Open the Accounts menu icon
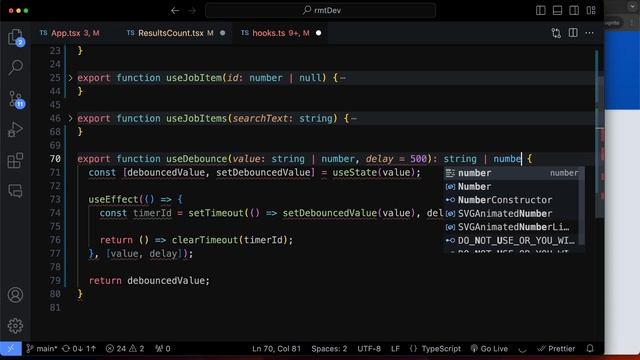Screen dimensions: 640x360 [x=15, y=295]
